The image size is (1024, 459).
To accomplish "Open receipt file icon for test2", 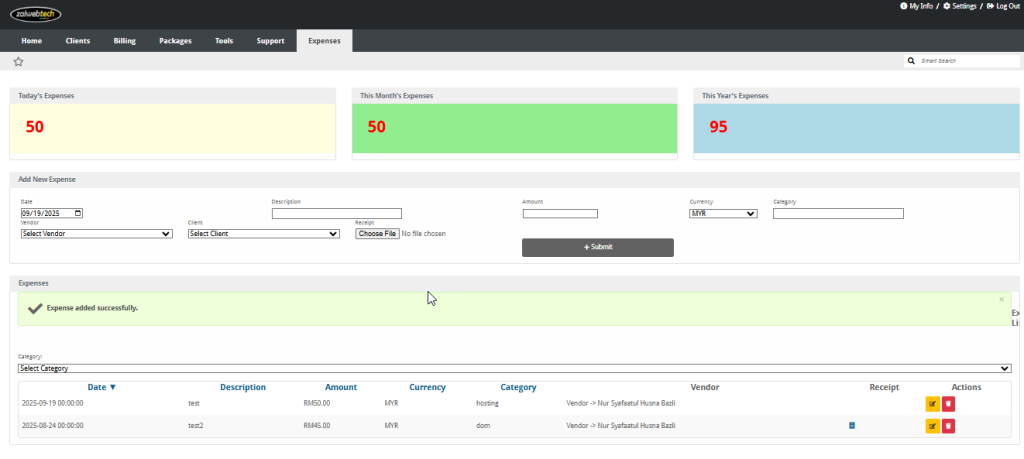I will pyautogui.click(x=852, y=426).
